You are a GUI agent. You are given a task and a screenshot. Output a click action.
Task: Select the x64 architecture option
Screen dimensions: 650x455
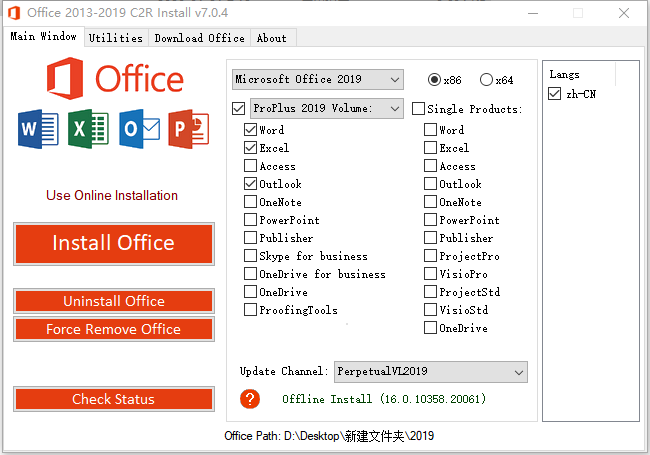click(486, 80)
